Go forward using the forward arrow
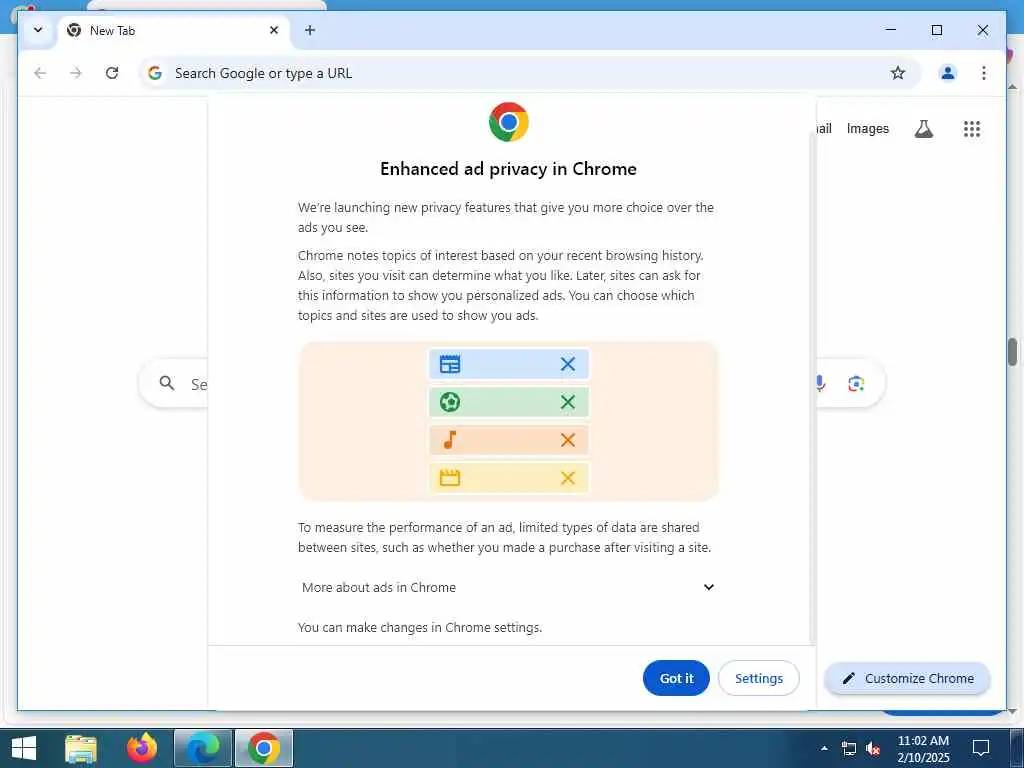1024x768 pixels. coord(76,73)
